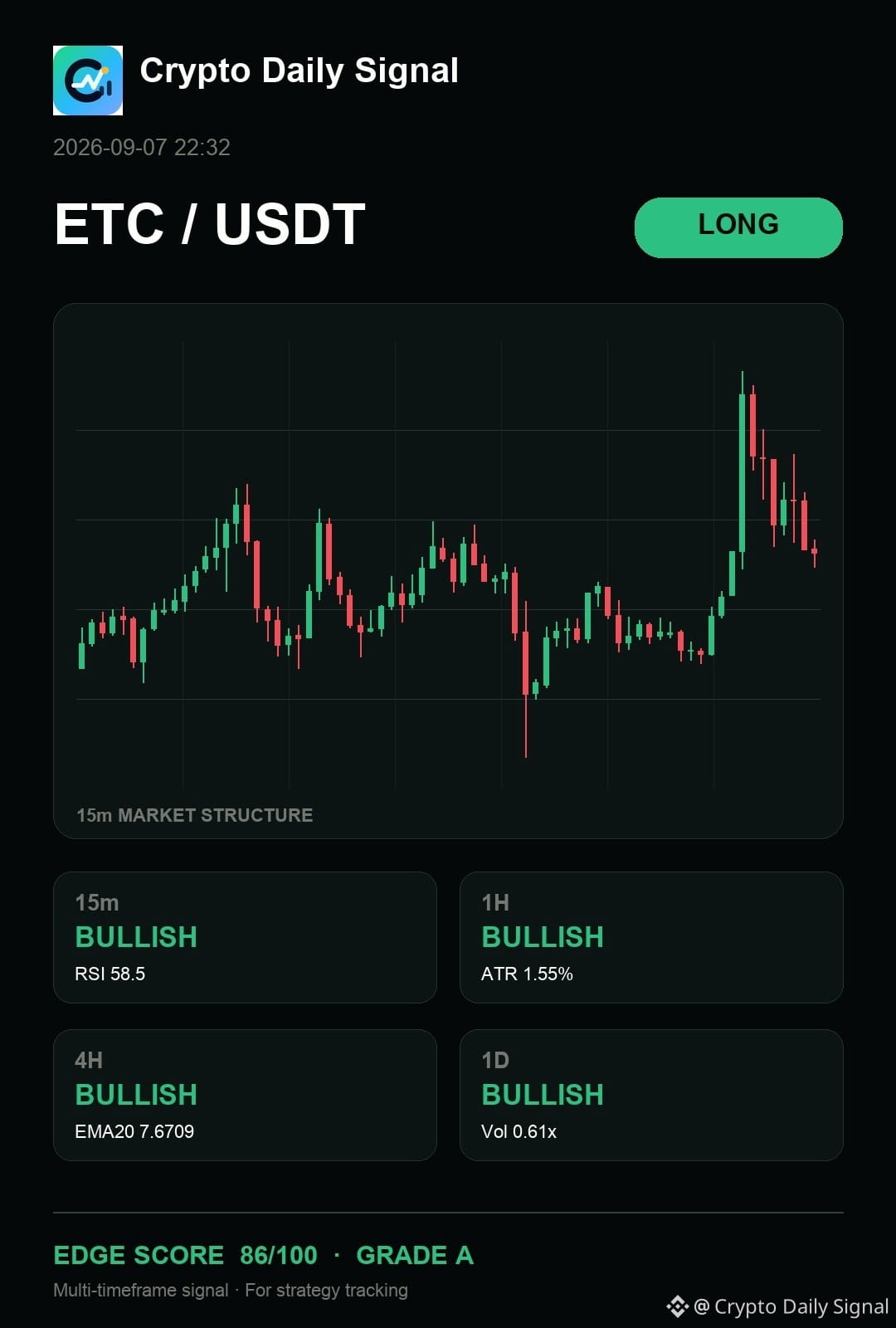Click the Multi-timeframe signal footnote
This screenshot has width=896, height=1328.
[141, 1290]
